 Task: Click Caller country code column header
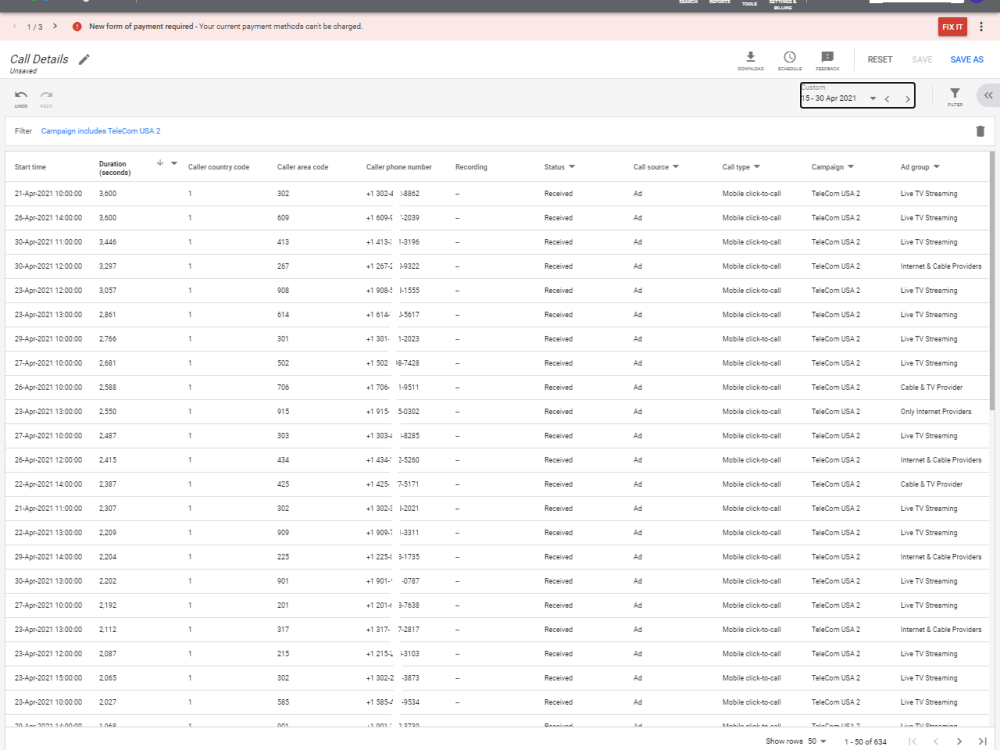(218, 167)
